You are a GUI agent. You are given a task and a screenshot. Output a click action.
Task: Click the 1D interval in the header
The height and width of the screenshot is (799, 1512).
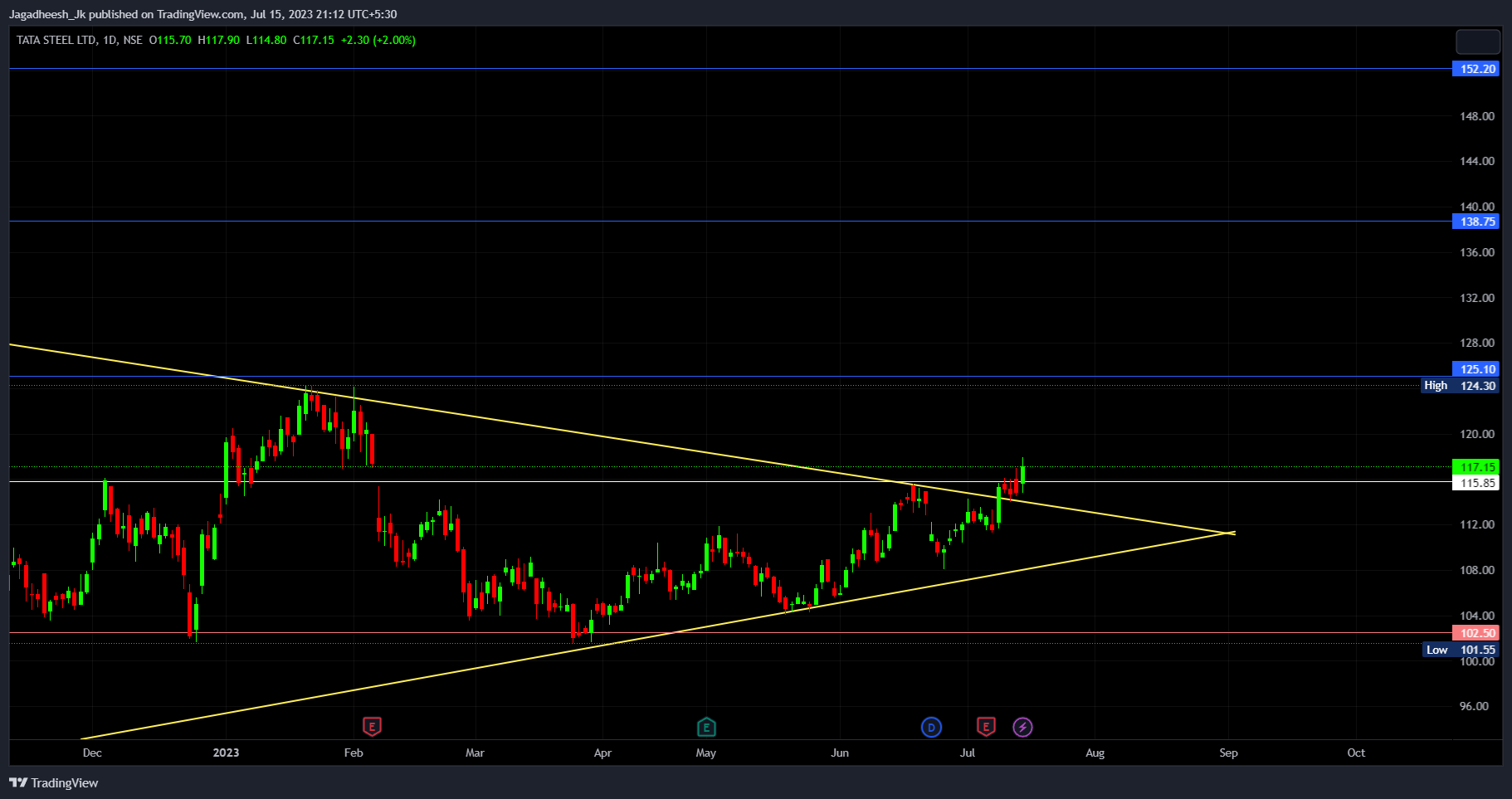coord(110,40)
